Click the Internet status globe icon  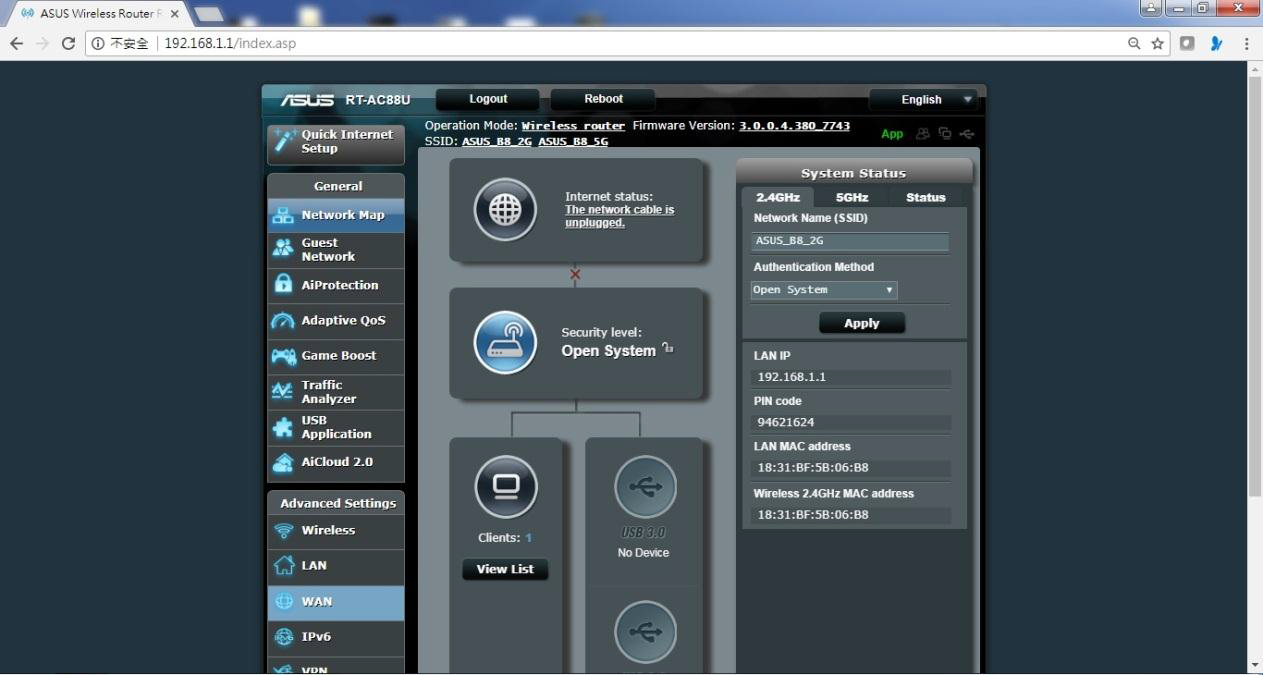505,210
